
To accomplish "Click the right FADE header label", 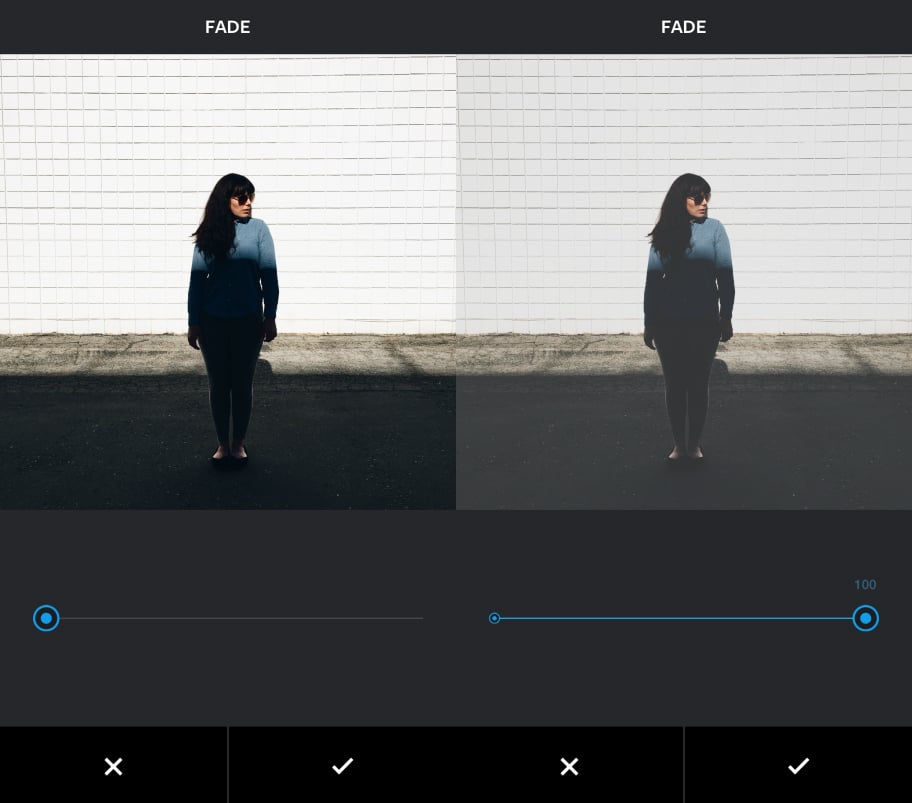I will pyautogui.click(x=683, y=27).
